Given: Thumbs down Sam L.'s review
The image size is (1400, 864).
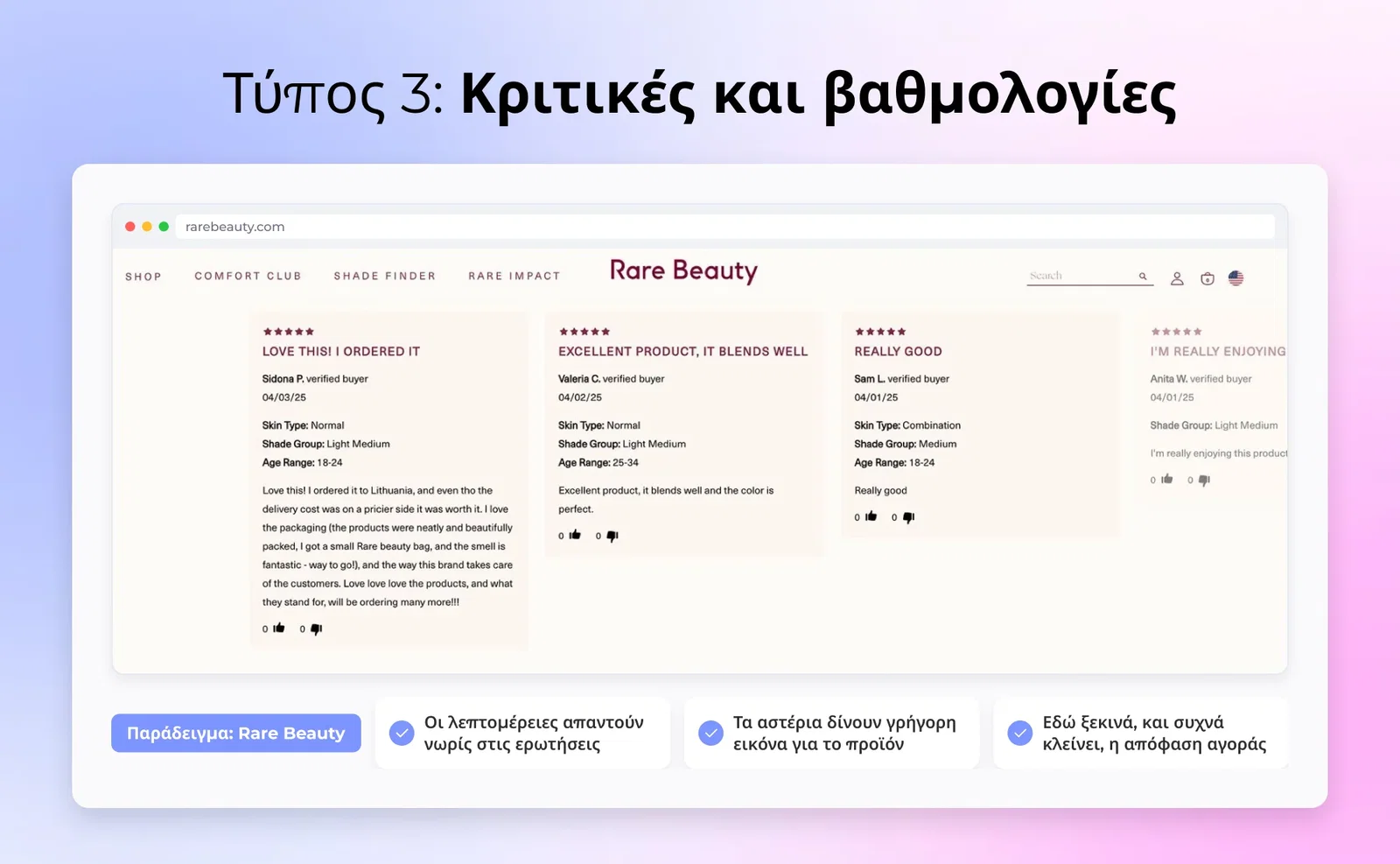Looking at the screenshot, I should click(x=908, y=517).
